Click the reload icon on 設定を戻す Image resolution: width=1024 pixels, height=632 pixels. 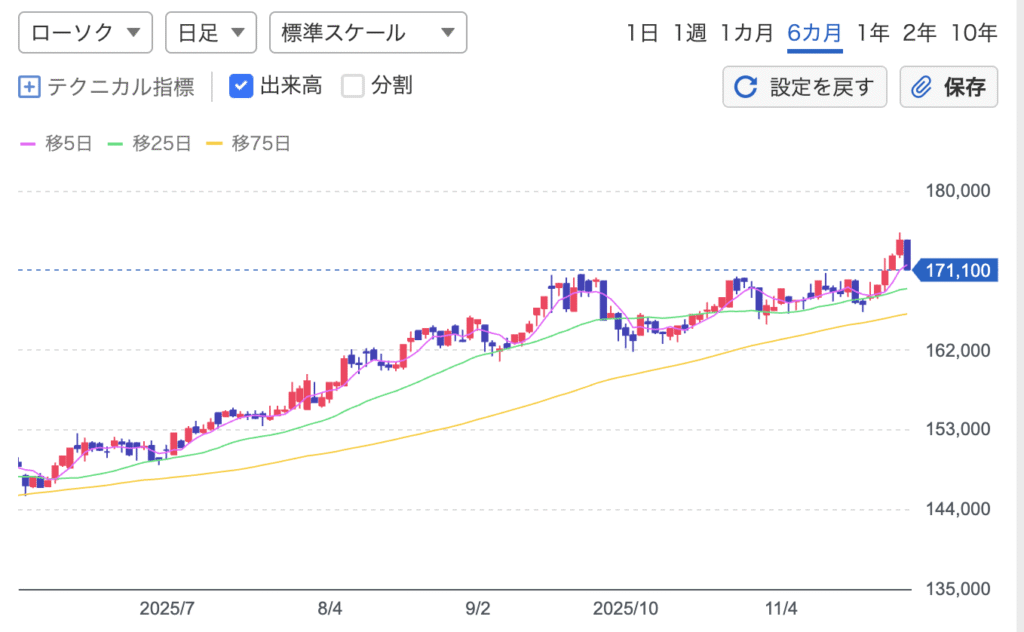tap(746, 87)
